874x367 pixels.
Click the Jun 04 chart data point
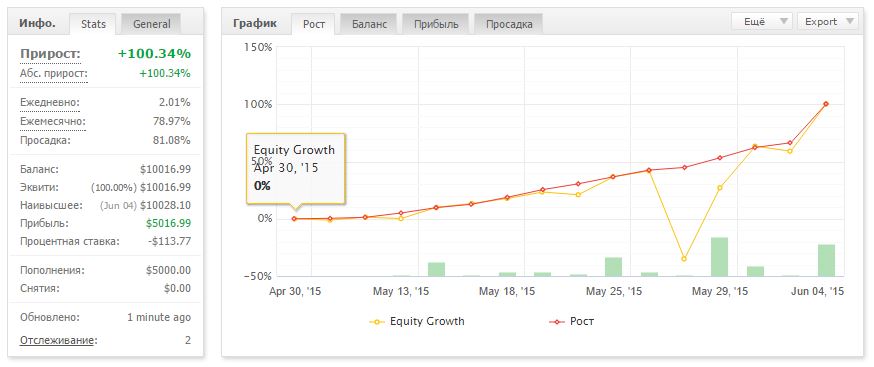pos(826,104)
